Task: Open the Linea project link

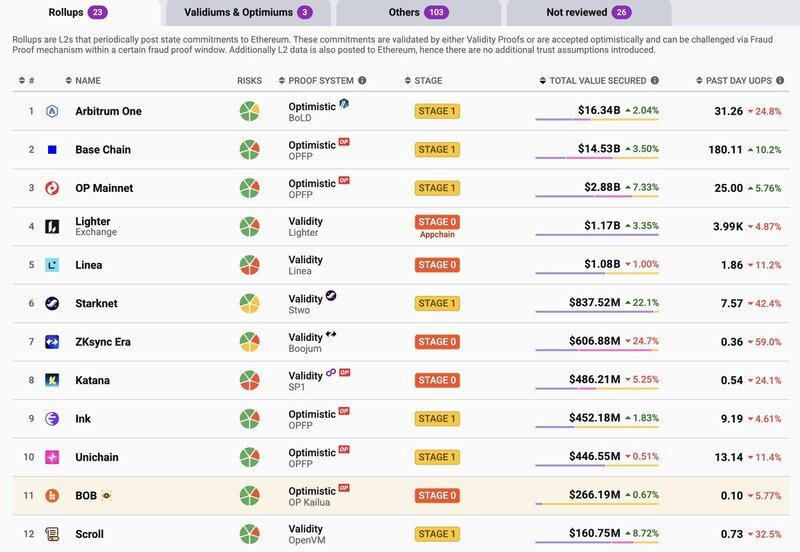Action: tap(89, 265)
